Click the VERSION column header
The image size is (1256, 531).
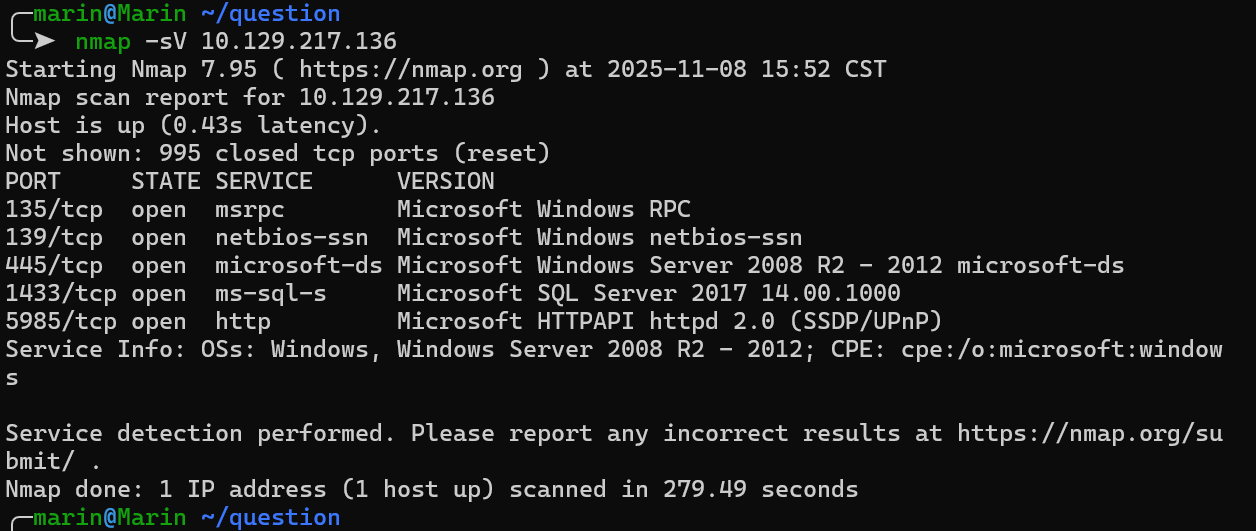(445, 182)
